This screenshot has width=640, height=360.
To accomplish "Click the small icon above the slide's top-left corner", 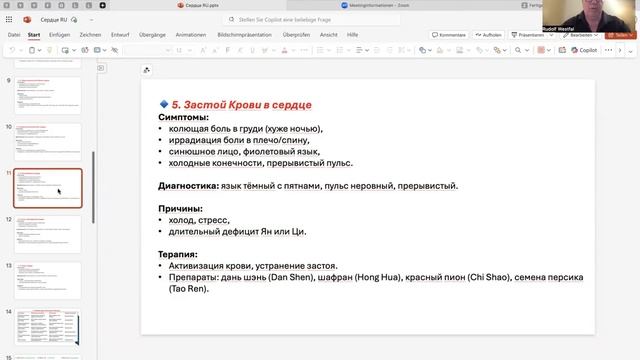I will (x=147, y=70).
